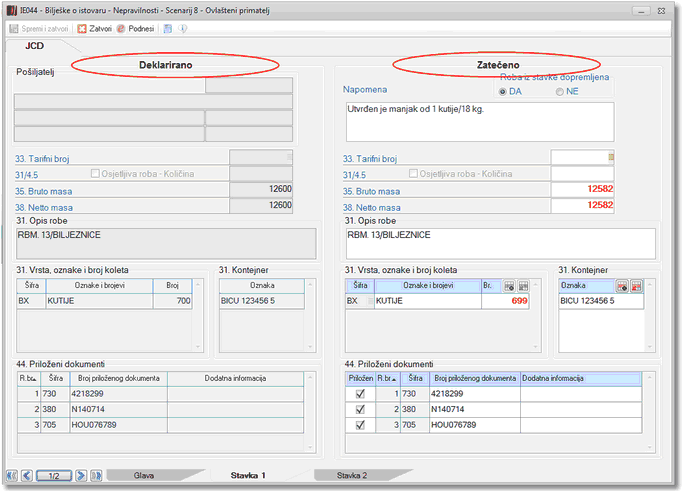Viewport: 684px width, 494px height.
Task: Select the JCD tab
Action: coord(34,46)
